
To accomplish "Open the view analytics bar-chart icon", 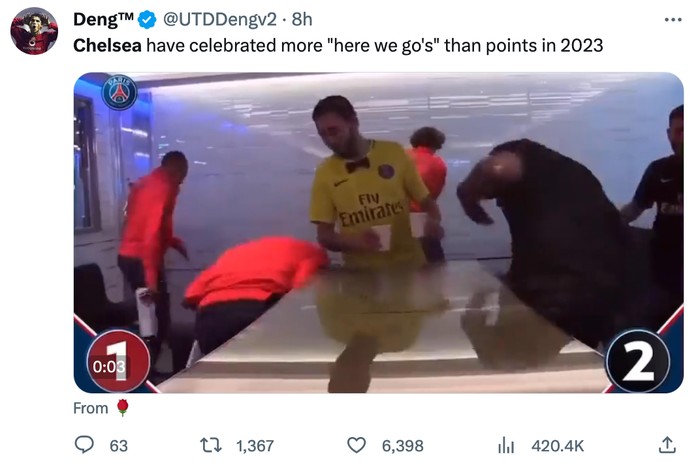I will pyautogui.click(x=506, y=445).
